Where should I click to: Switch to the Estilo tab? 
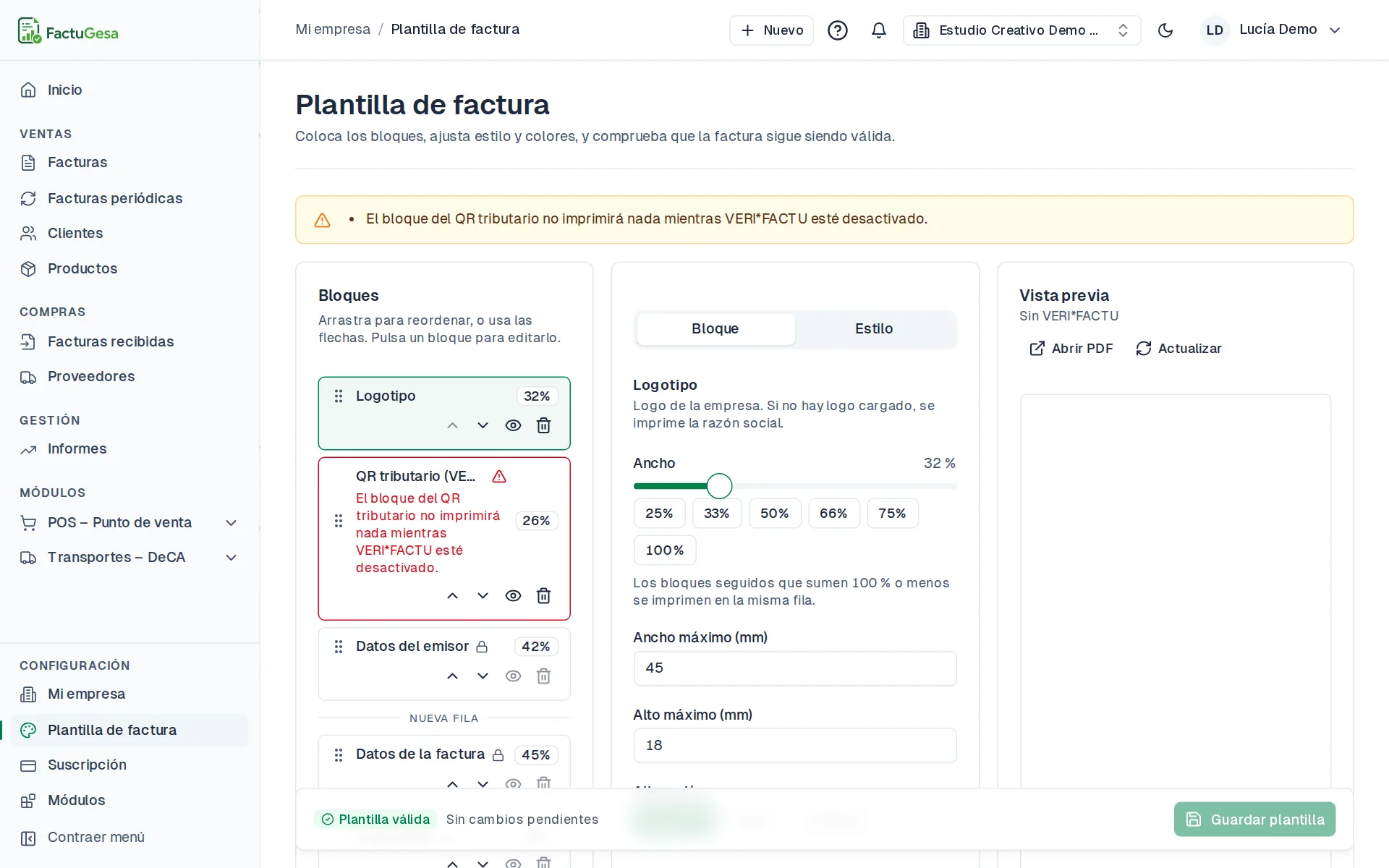tap(874, 329)
